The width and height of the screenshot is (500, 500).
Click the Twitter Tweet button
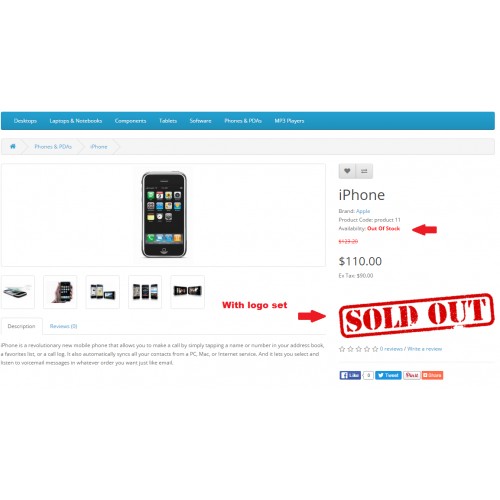point(388,375)
